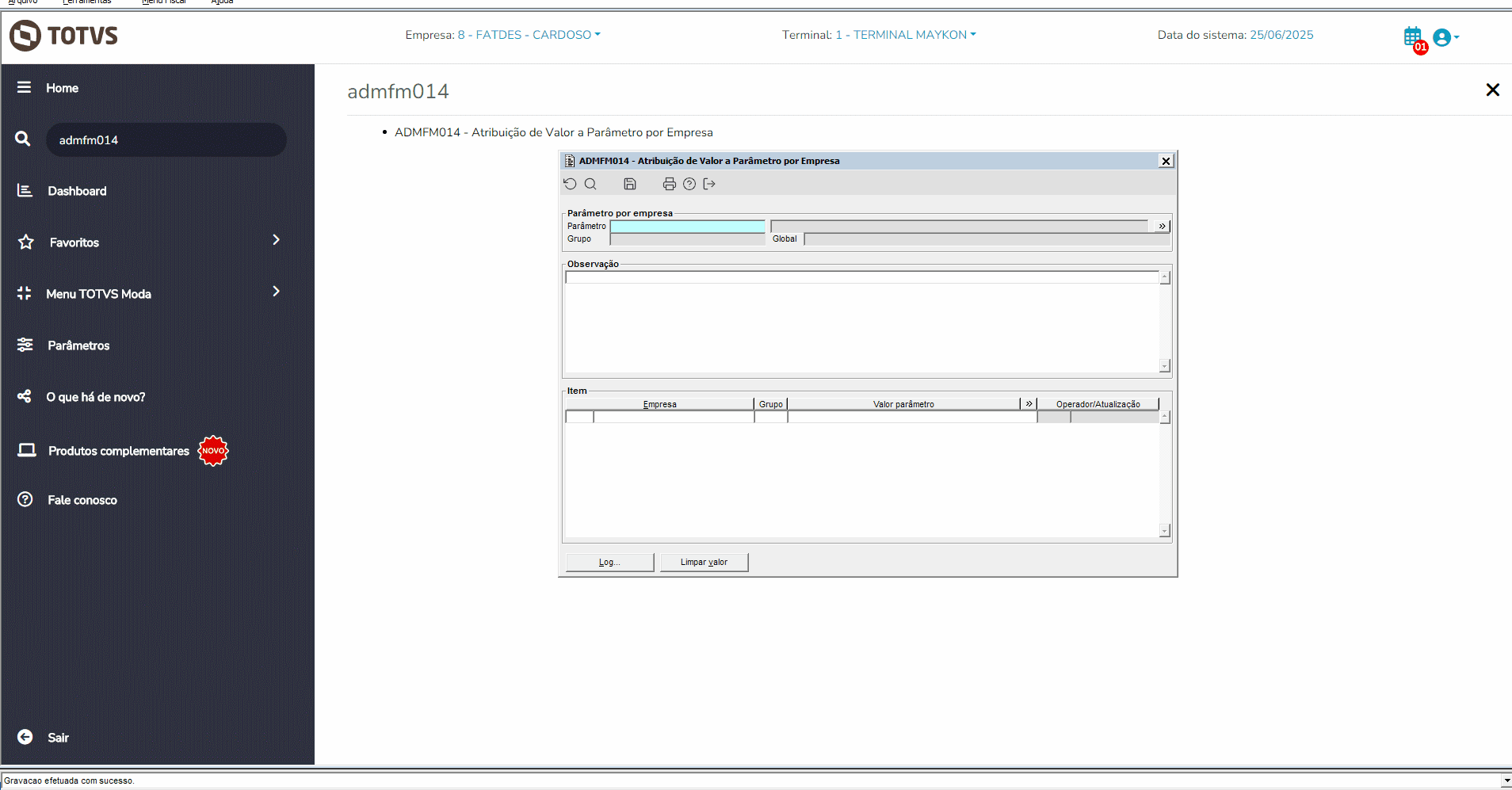Focus the cyan Parâmetro input field
The height and width of the screenshot is (790, 1512).
(687, 226)
